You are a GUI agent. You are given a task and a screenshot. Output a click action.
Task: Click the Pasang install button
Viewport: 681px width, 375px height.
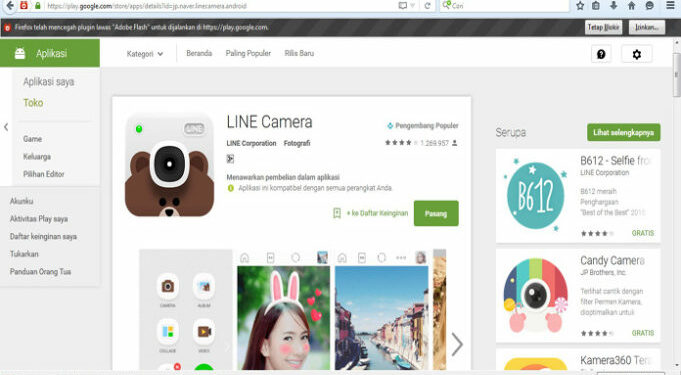(436, 213)
